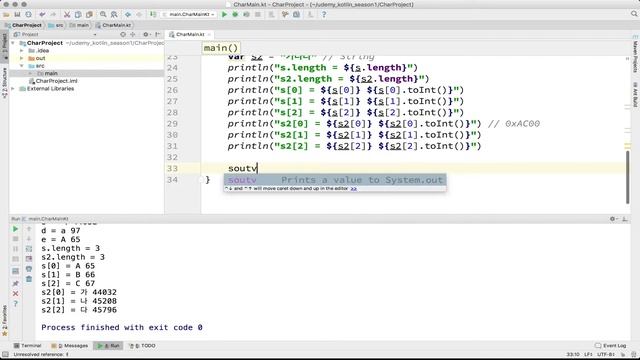
Task: Open the 1: Project side tool tab
Action: pos(4,46)
